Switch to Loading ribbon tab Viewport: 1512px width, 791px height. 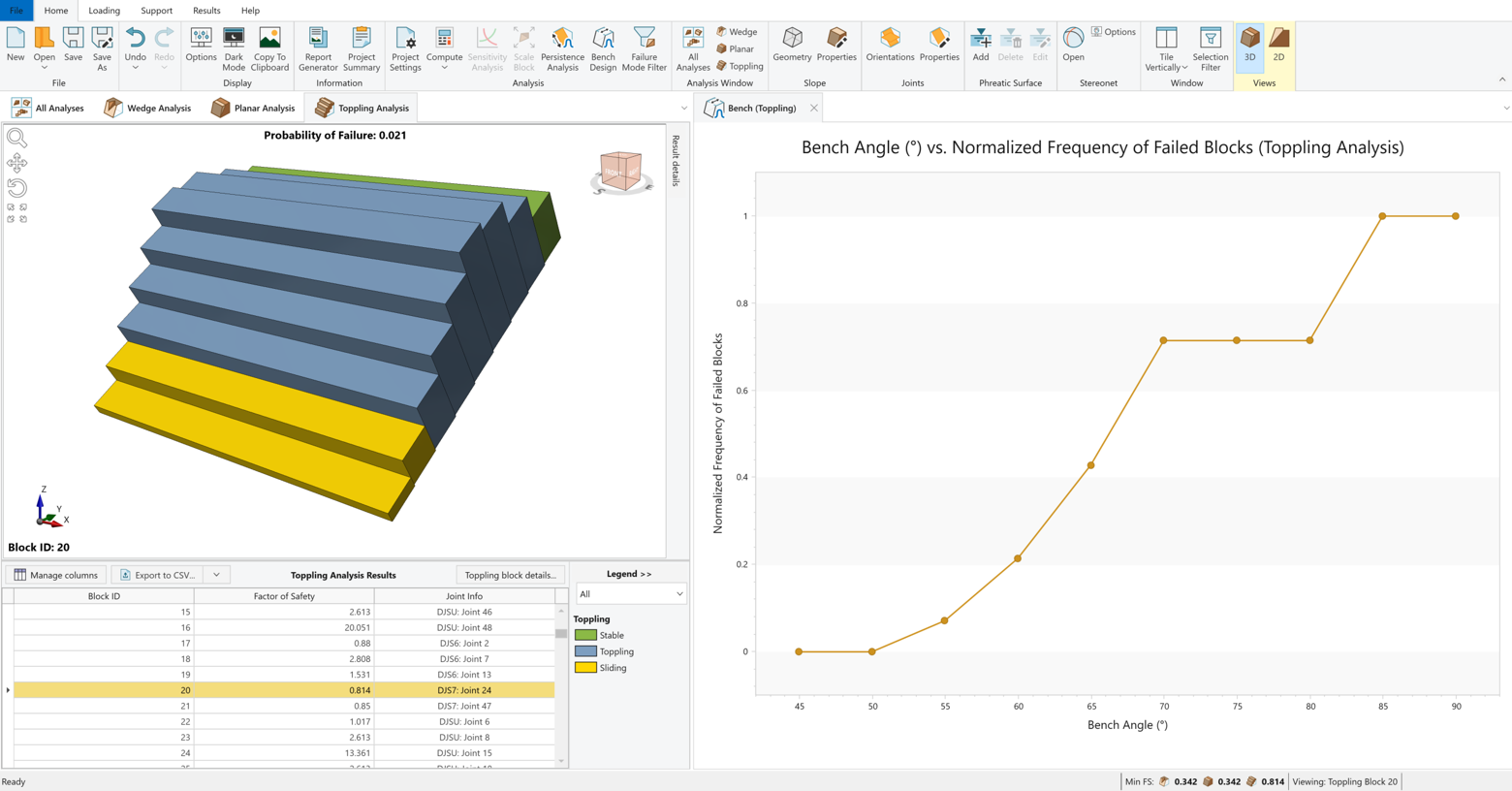pos(104,11)
